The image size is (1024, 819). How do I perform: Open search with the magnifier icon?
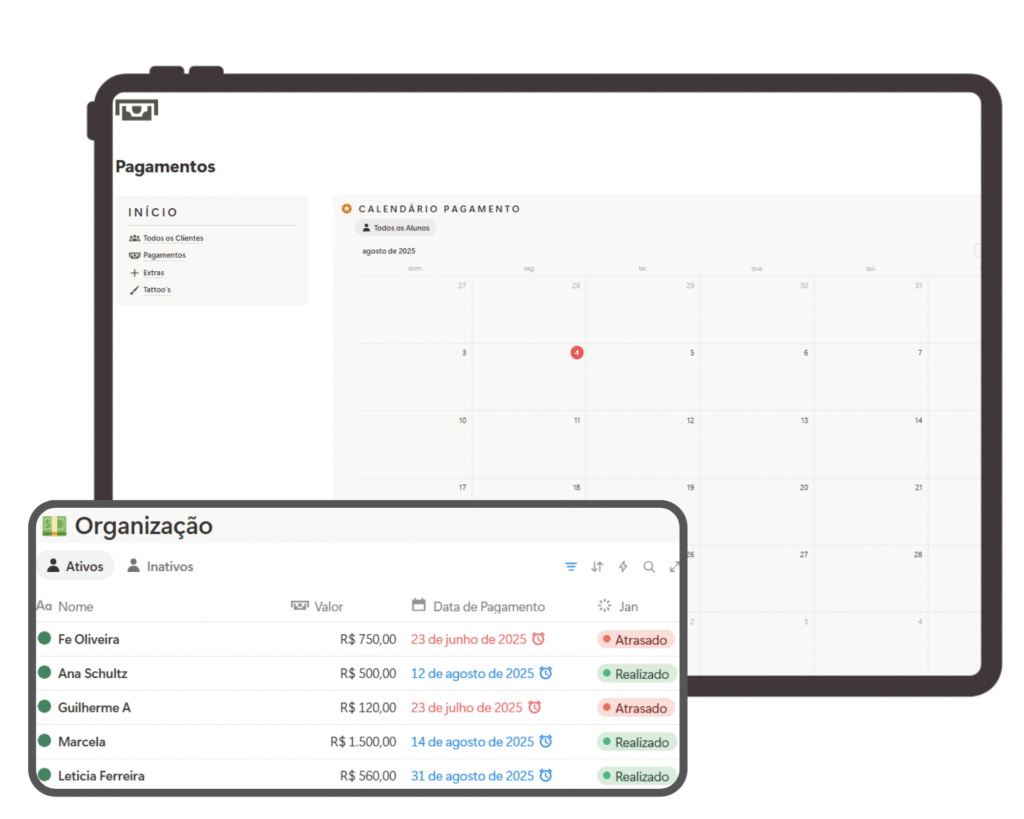point(649,567)
